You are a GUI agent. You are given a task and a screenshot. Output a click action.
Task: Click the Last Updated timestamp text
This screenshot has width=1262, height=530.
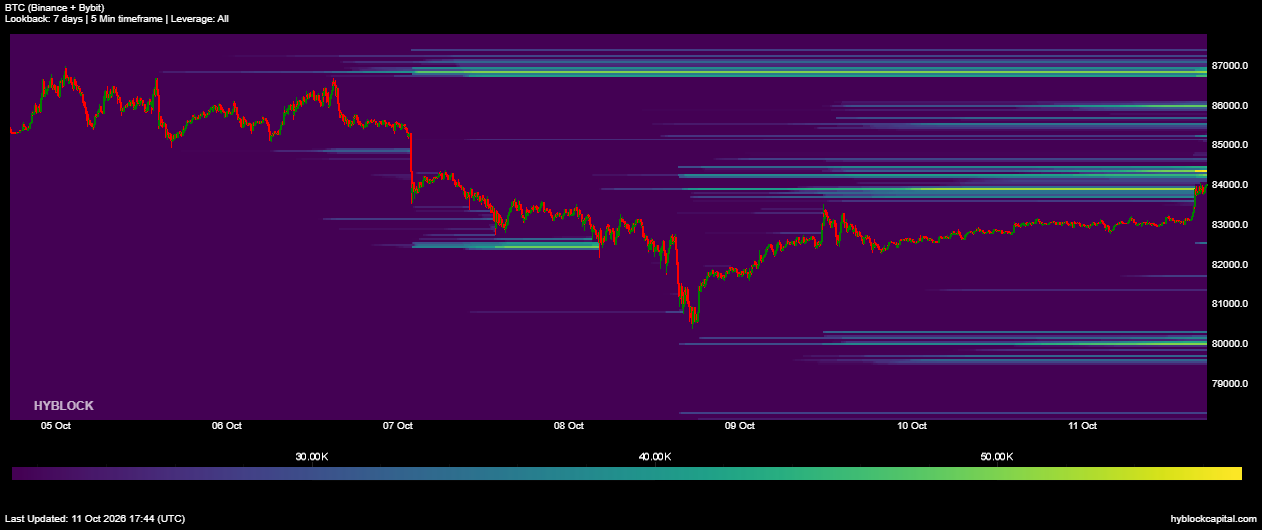coord(95,519)
